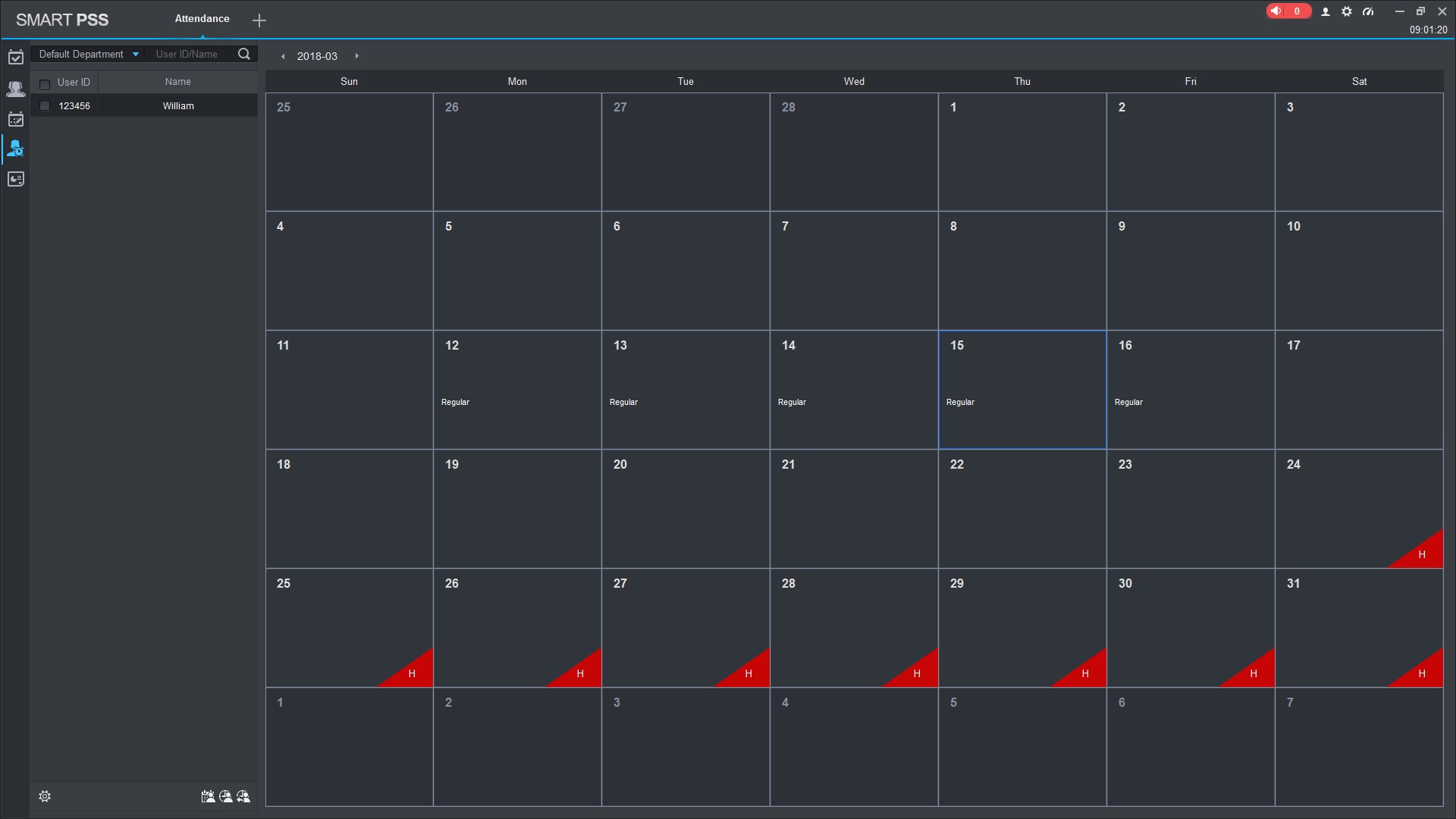Click person calendar schedule icon
Image resolution: width=1456 pixels, height=819 pixels.
tap(208, 796)
